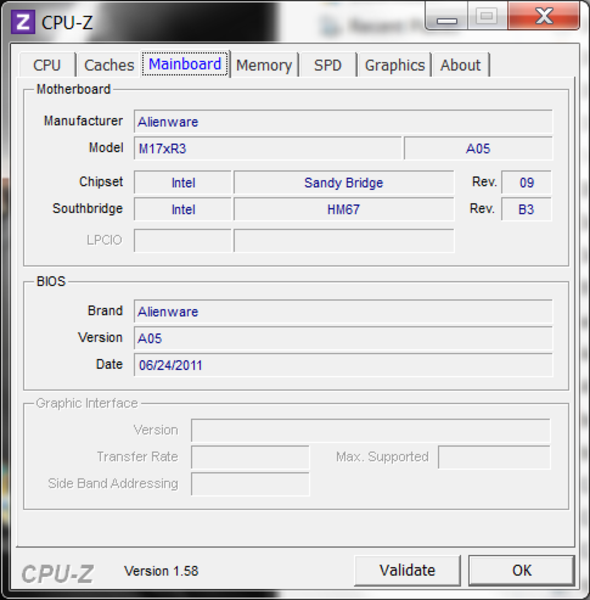Click the OK button
The image size is (590, 600).
[x=522, y=570]
